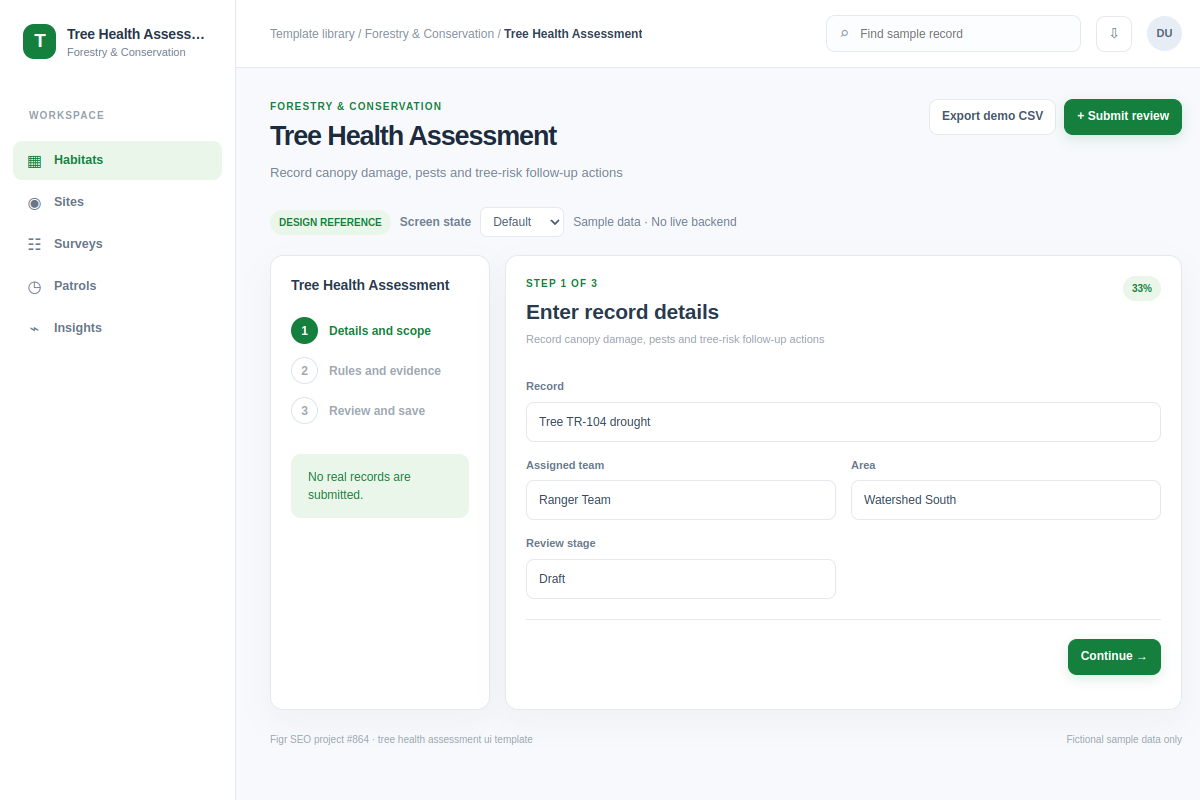This screenshot has width=1200, height=800.
Task: Open Forestry & Conservation breadcrumb link
Action: coord(429,34)
